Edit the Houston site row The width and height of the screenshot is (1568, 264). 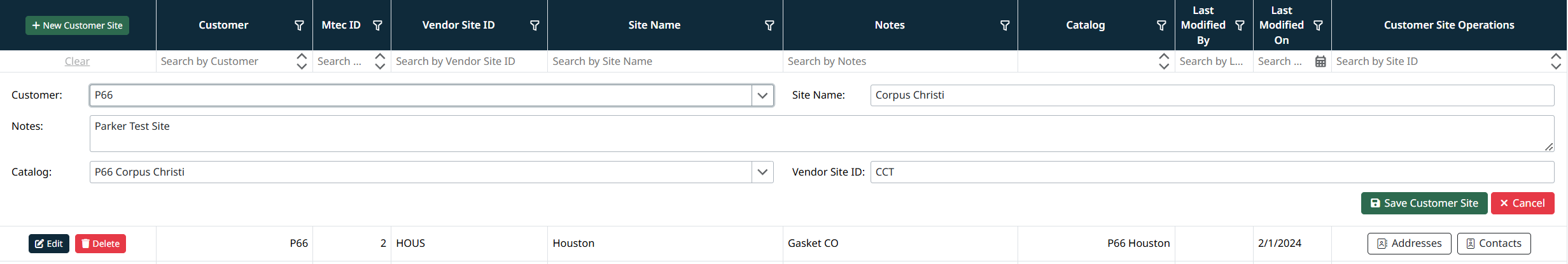click(49, 244)
